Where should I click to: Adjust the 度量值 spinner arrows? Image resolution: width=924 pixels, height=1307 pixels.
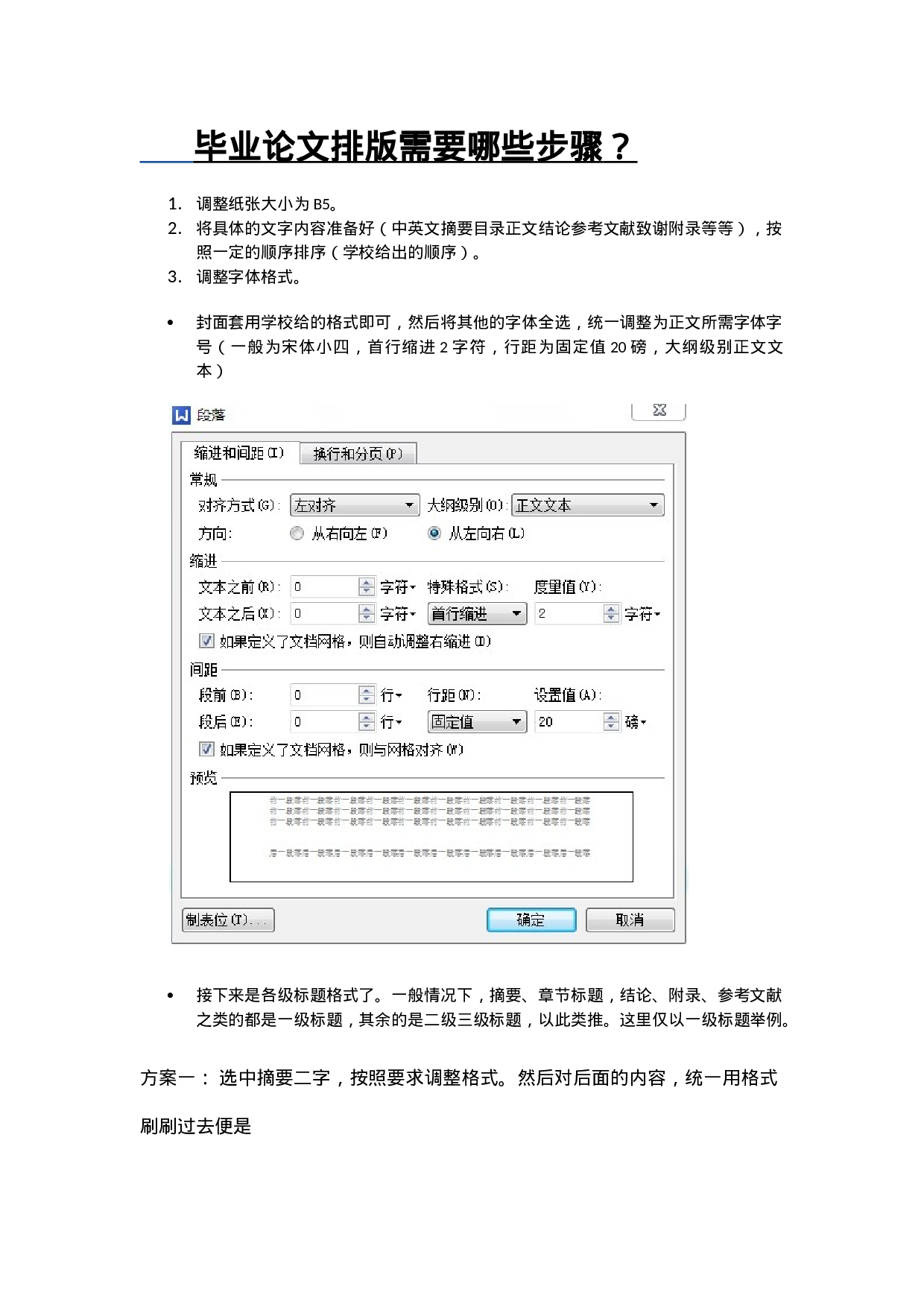pyautogui.click(x=611, y=614)
